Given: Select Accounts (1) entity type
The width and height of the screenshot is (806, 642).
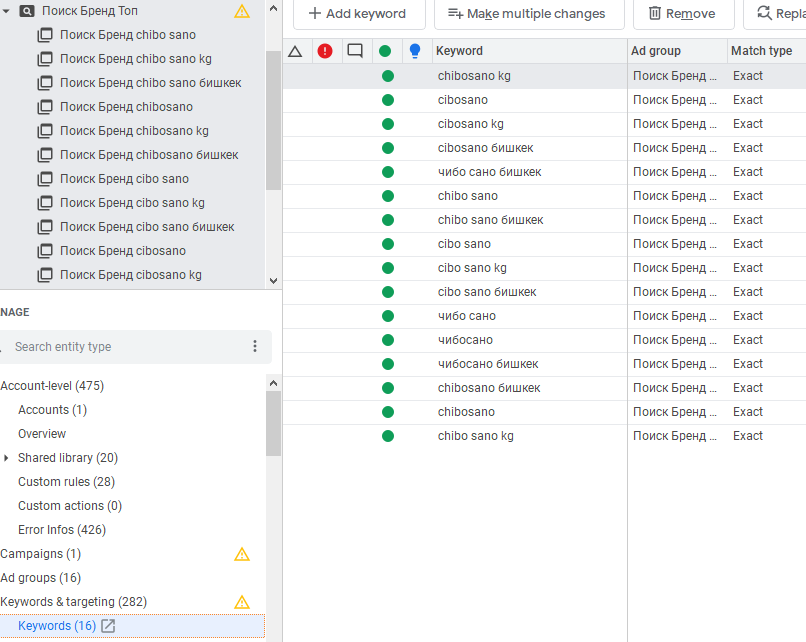Looking at the screenshot, I should tap(52, 410).
